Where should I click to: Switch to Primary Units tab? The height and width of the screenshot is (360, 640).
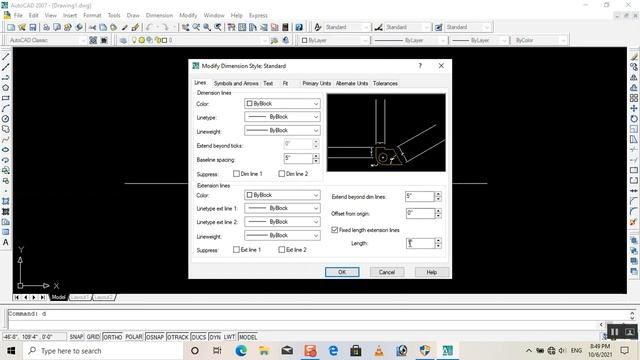[x=316, y=83]
